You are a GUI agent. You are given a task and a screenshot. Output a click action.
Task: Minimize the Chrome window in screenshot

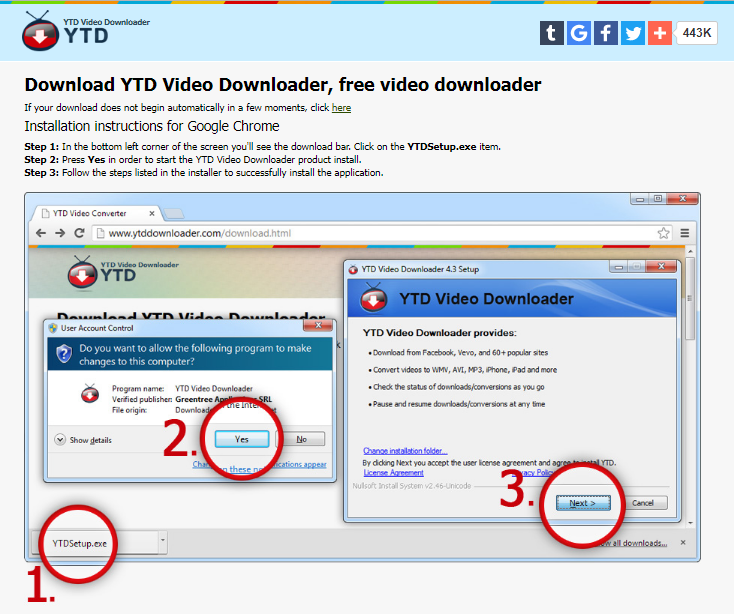point(640,198)
